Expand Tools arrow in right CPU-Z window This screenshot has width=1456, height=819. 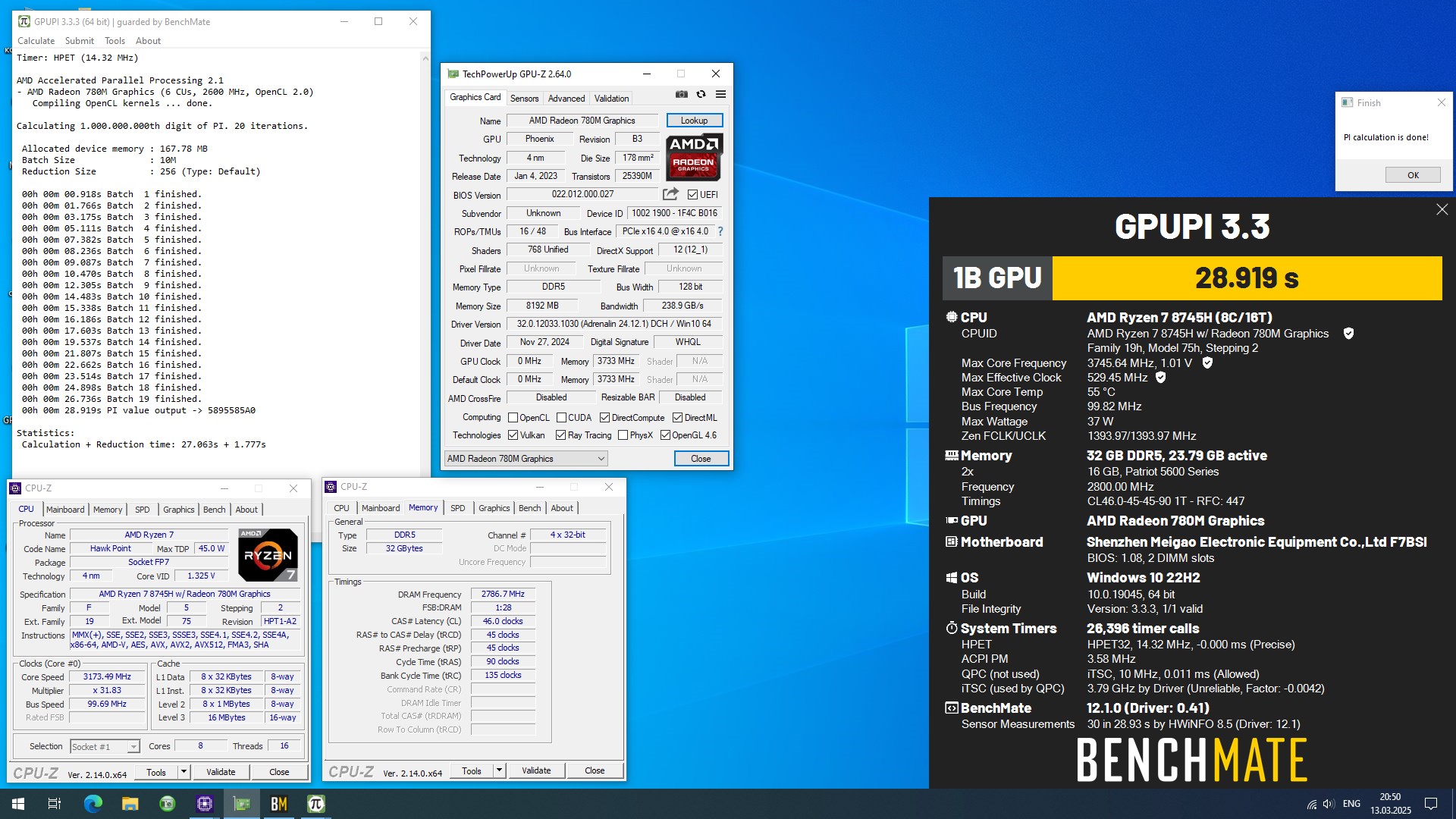(x=499, y=770)
